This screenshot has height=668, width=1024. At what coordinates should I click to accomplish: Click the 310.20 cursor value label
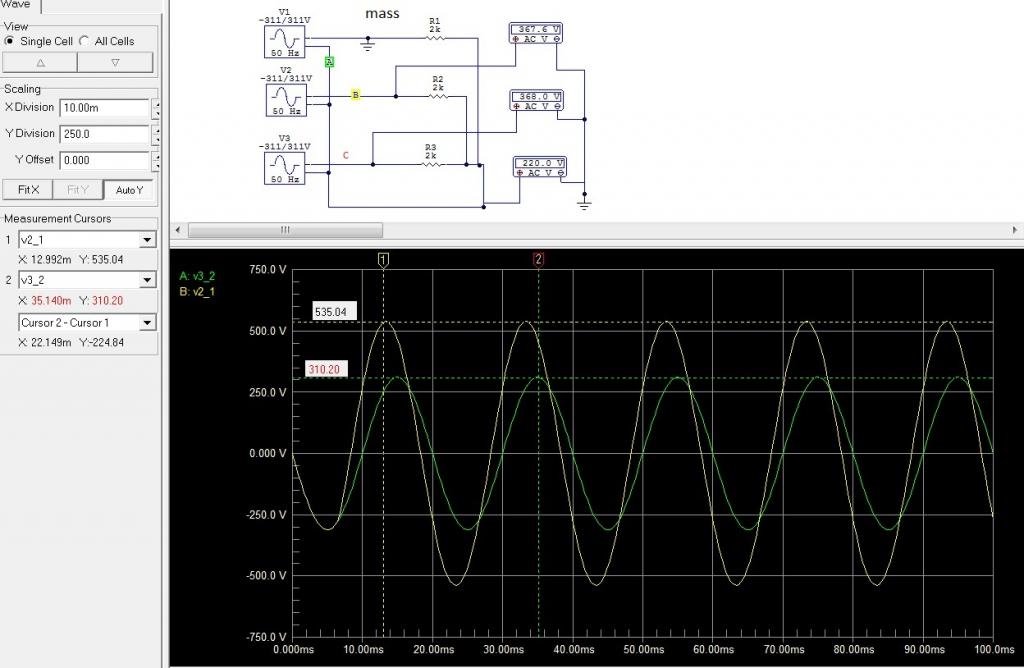pos(325,369)
